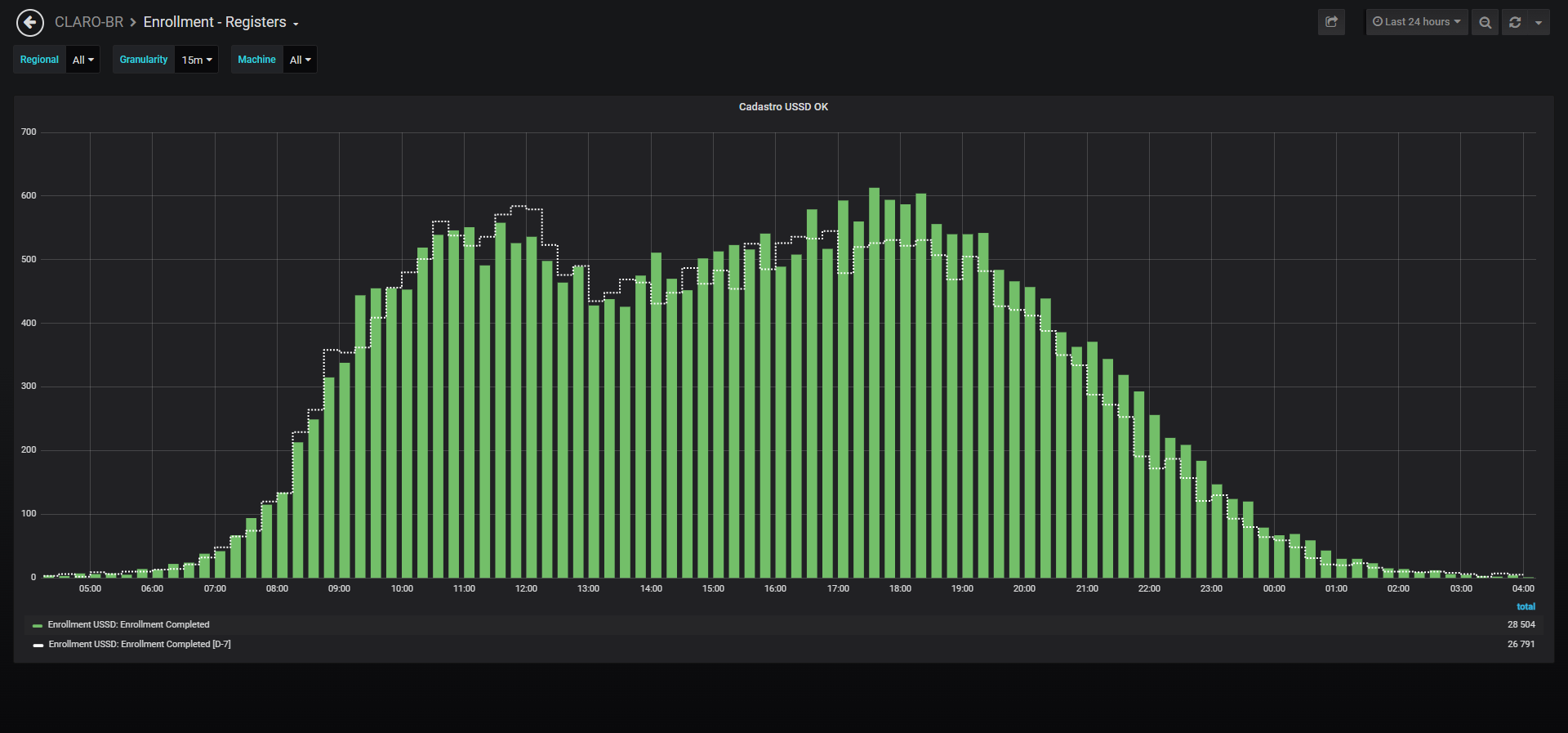Open the Enrollment - Registers dashboard menu
The width and height of the screenshot is (1568, 733).
220,22
